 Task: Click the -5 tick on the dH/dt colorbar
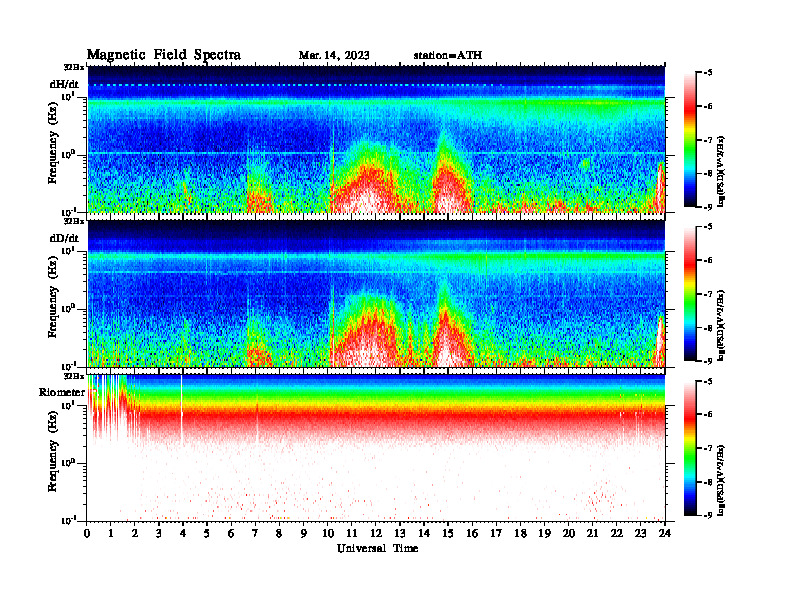(x=709, y=73)
